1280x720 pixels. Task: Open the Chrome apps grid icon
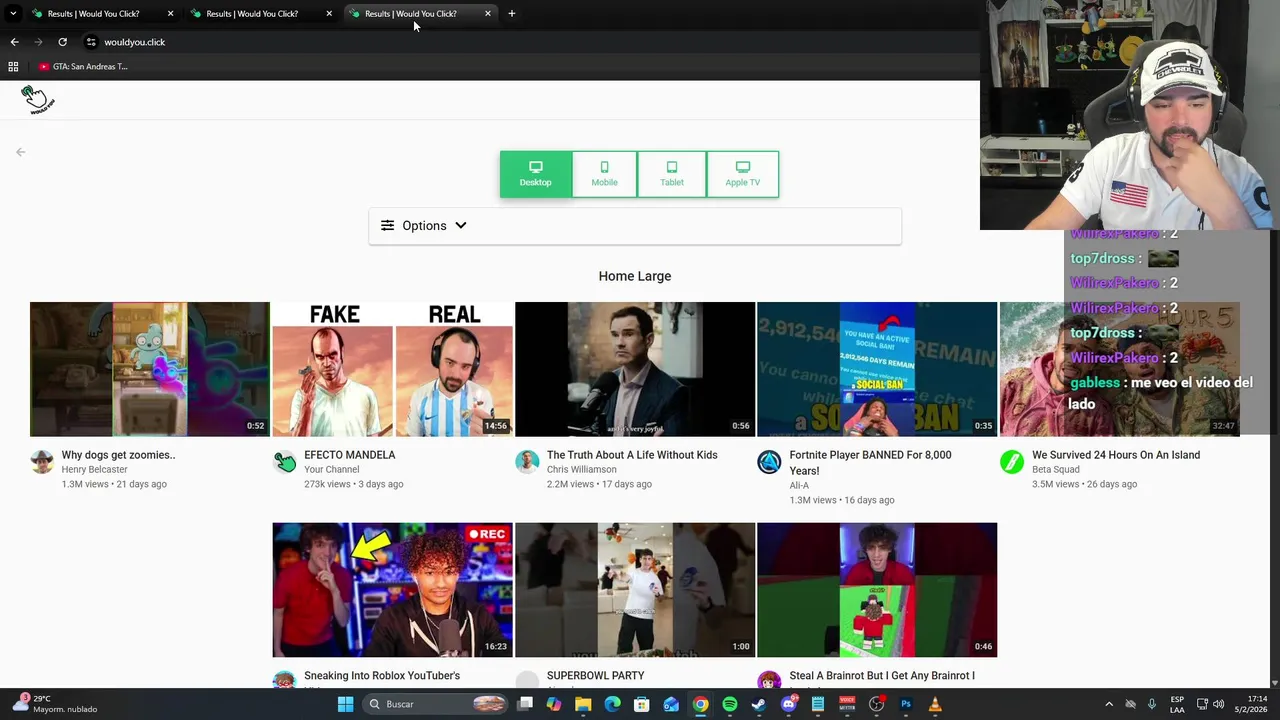[13, 66]
